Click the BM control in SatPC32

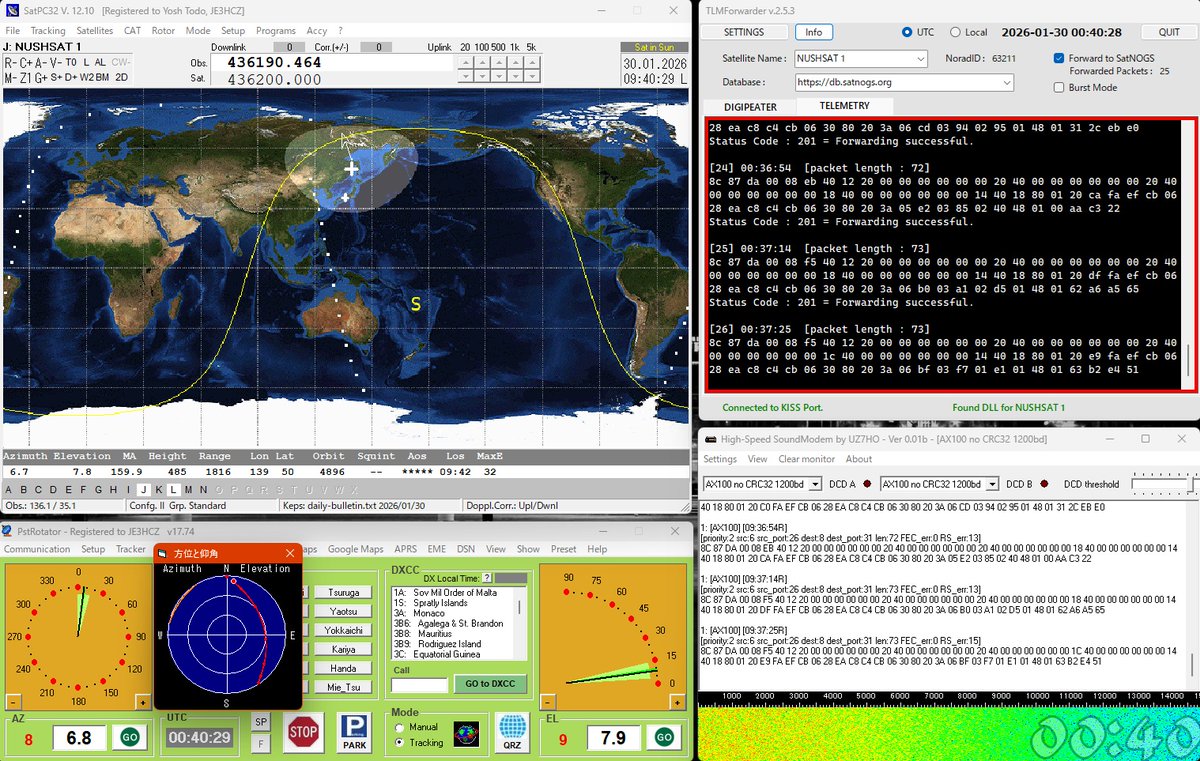pyautogui.click(x=103, y=77)
